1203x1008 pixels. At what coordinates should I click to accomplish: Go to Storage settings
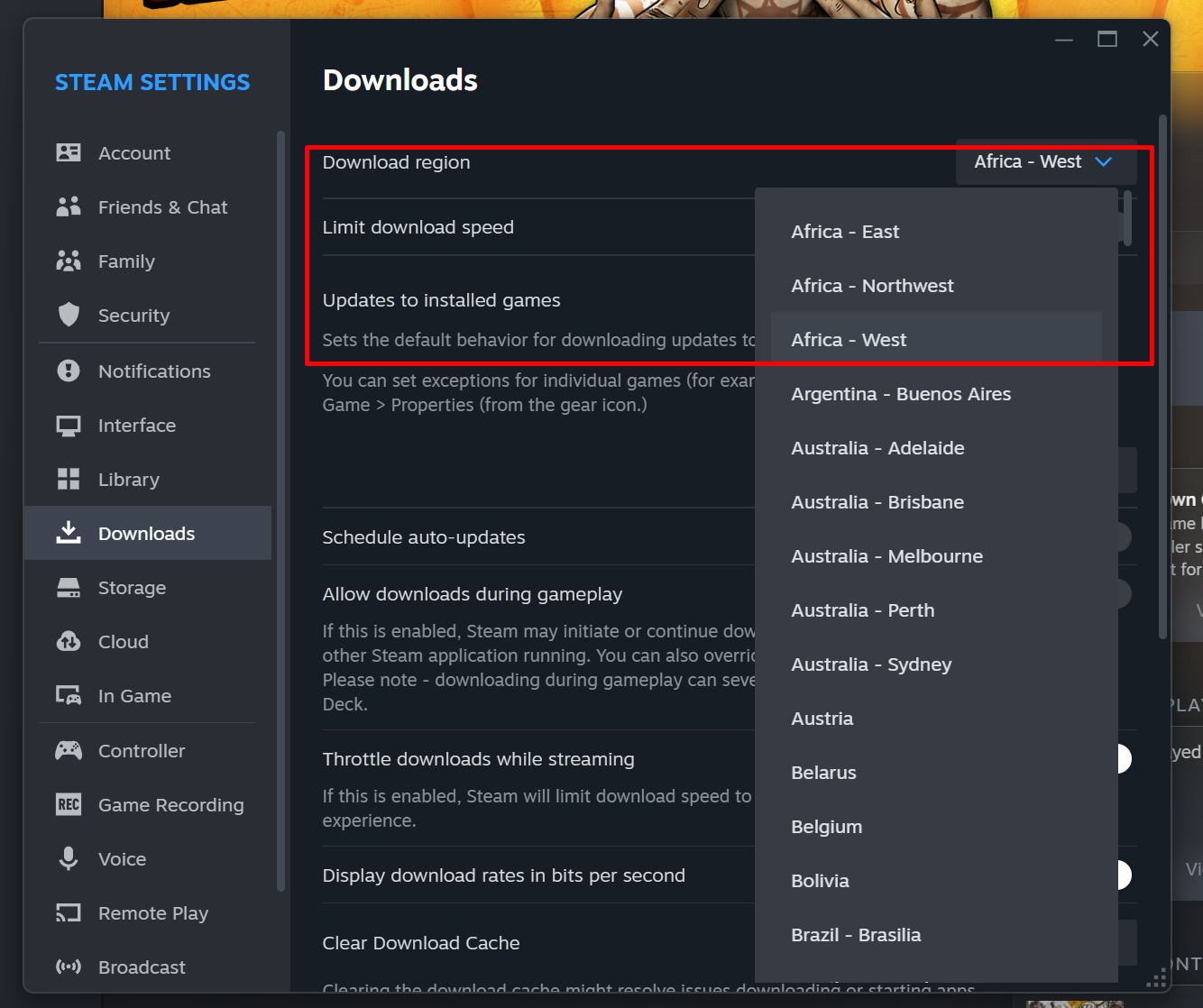(148, 588)
